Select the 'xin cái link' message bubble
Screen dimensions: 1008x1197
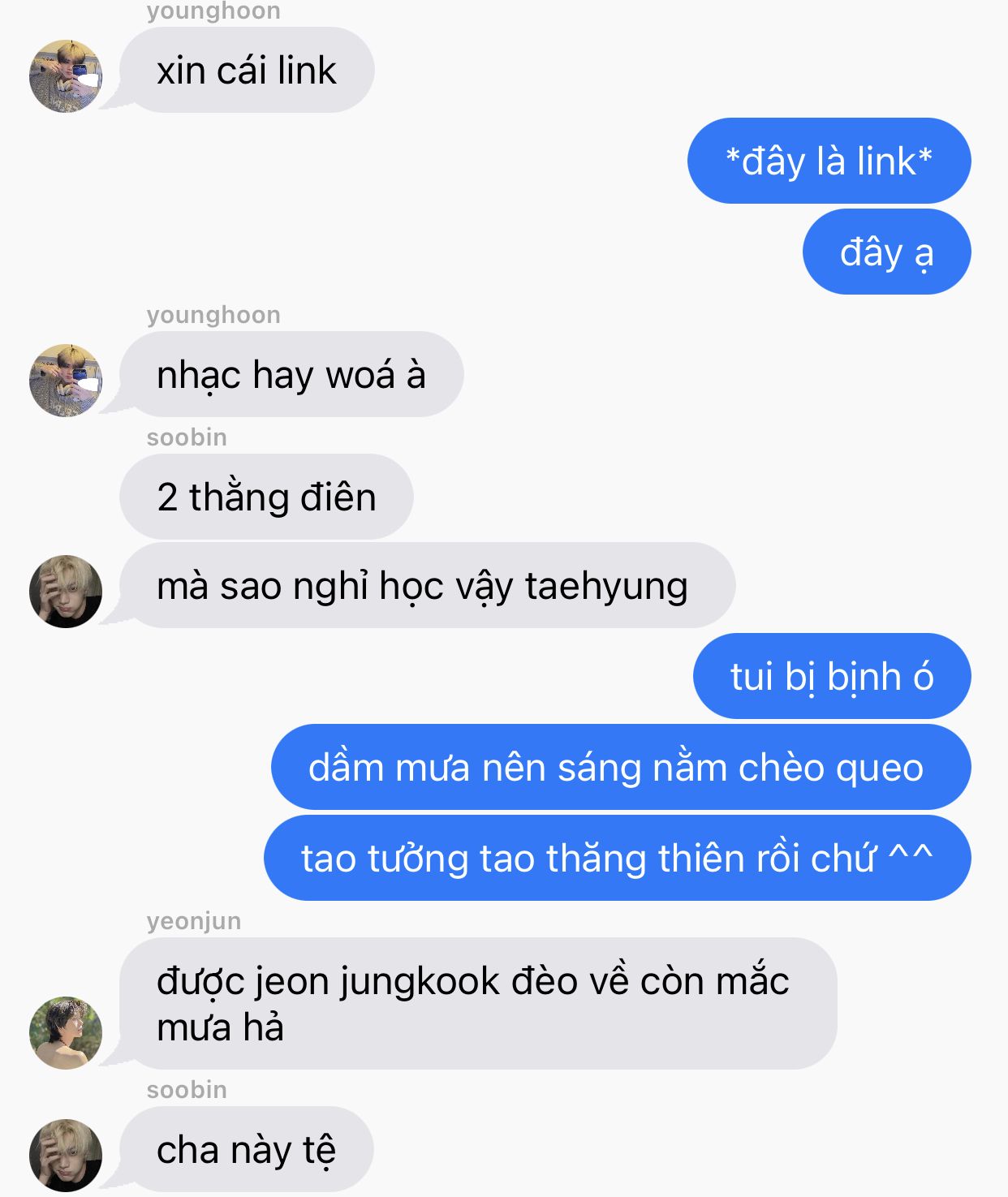pos(247,70)
